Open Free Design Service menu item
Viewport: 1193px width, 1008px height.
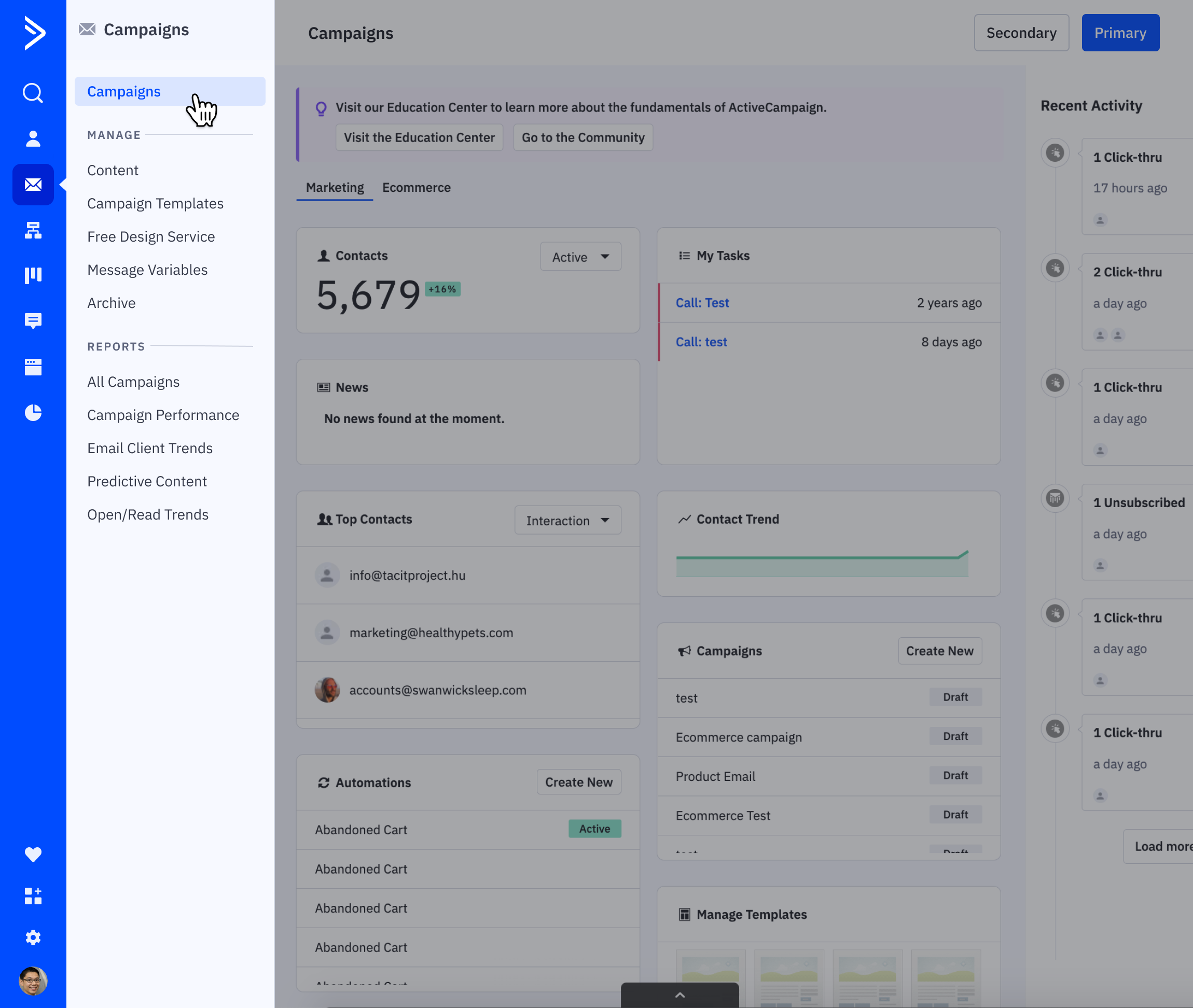[x=151, y=236]
